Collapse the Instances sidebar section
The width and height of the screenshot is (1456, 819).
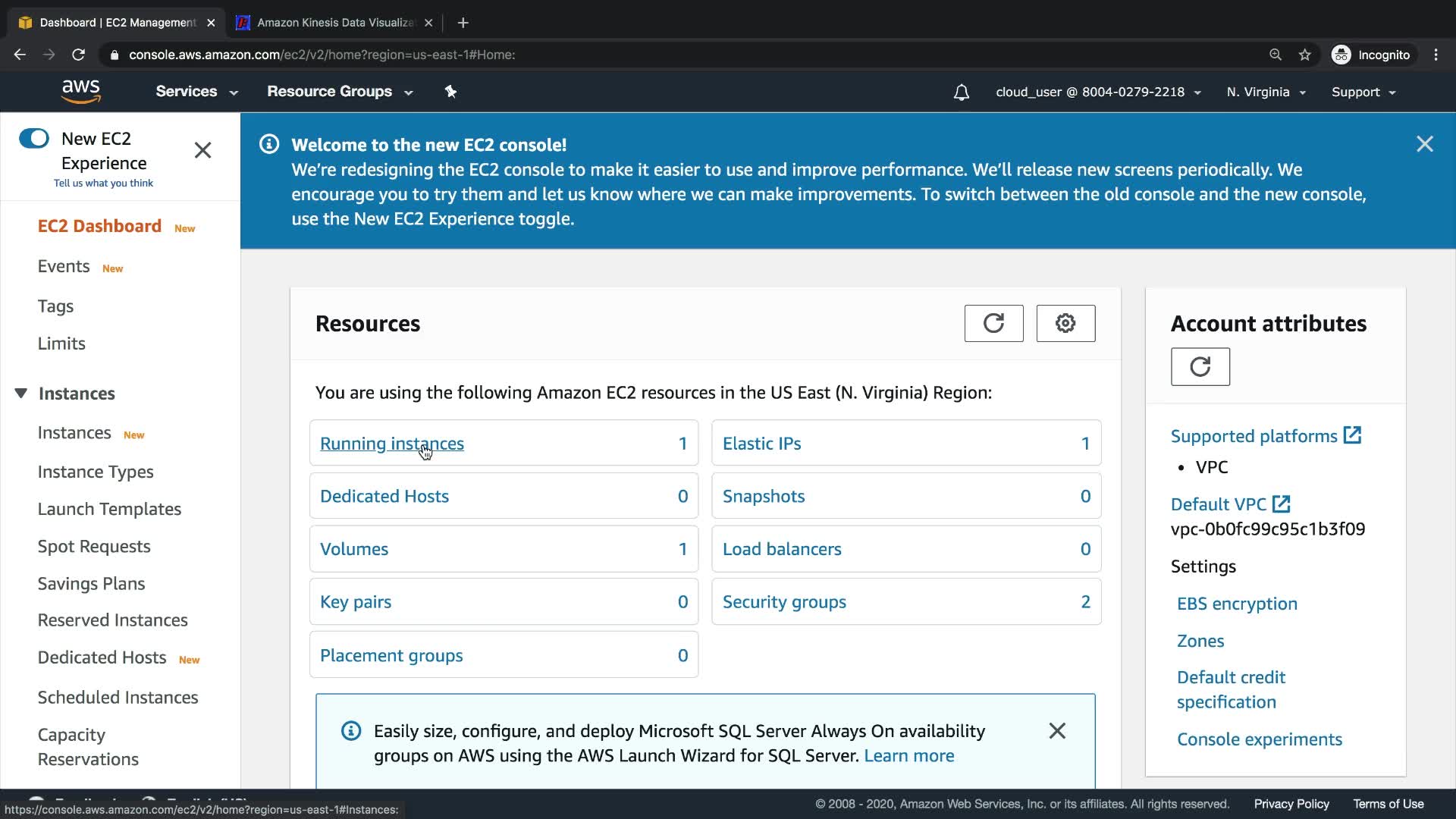(x=21, y=393)
